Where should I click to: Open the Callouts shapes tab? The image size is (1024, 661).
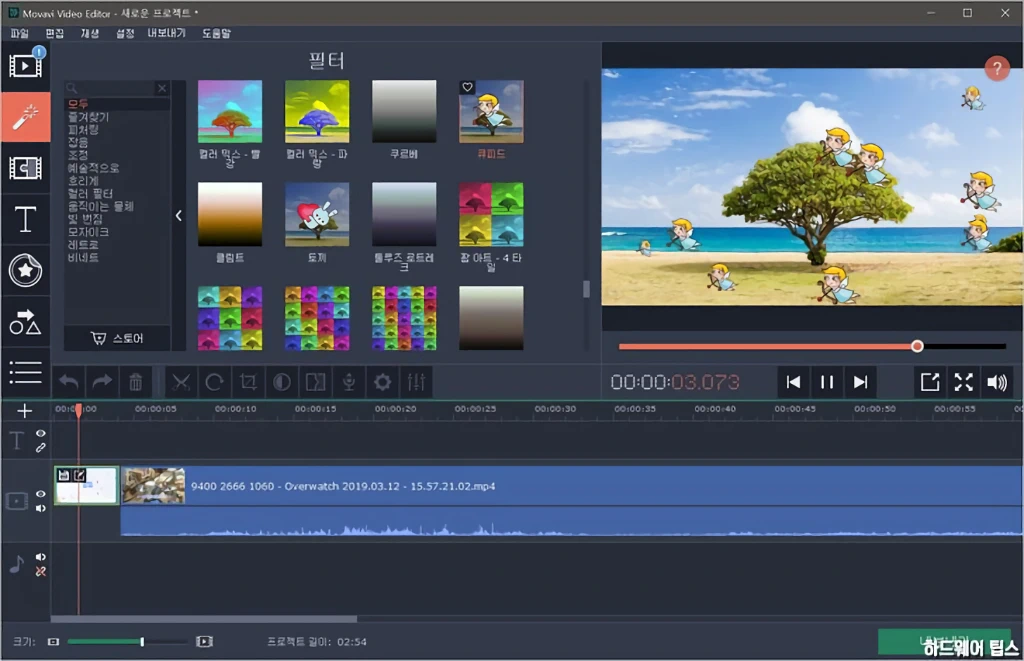(x=25, y=322)
